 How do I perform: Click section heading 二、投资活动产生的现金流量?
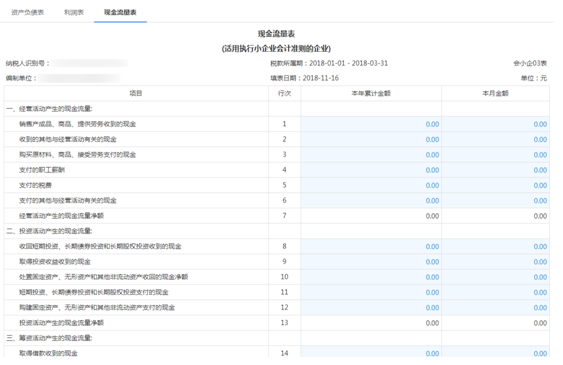(49, 231)
